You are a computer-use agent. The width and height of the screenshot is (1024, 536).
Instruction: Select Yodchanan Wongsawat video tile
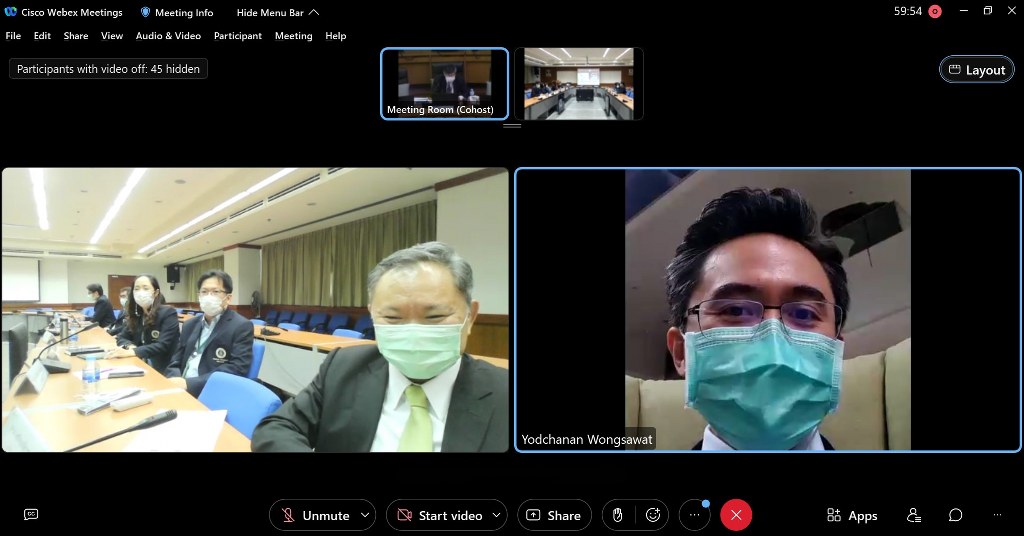768,309
